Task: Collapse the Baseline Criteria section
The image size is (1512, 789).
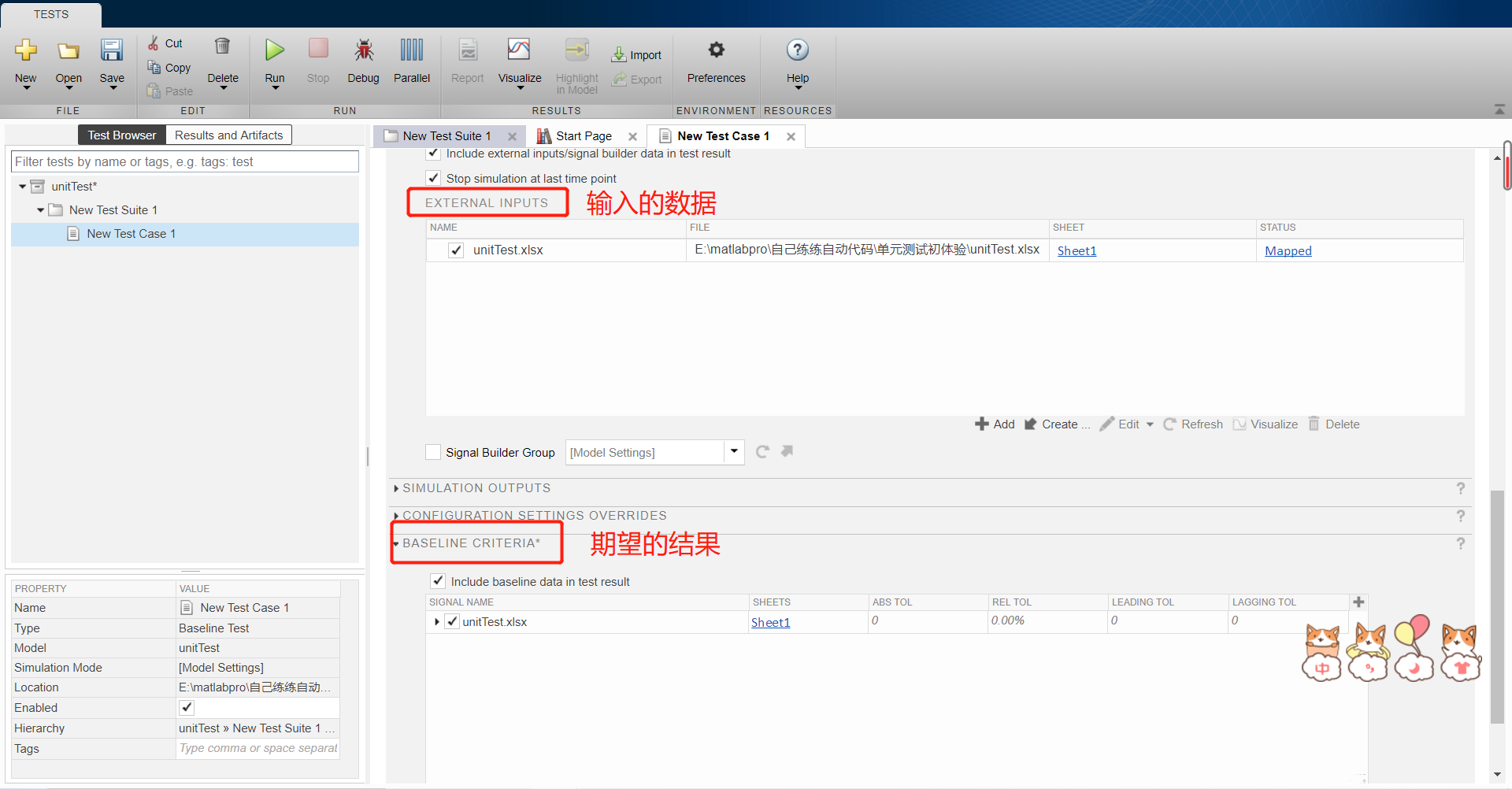Action: [398, 543]
